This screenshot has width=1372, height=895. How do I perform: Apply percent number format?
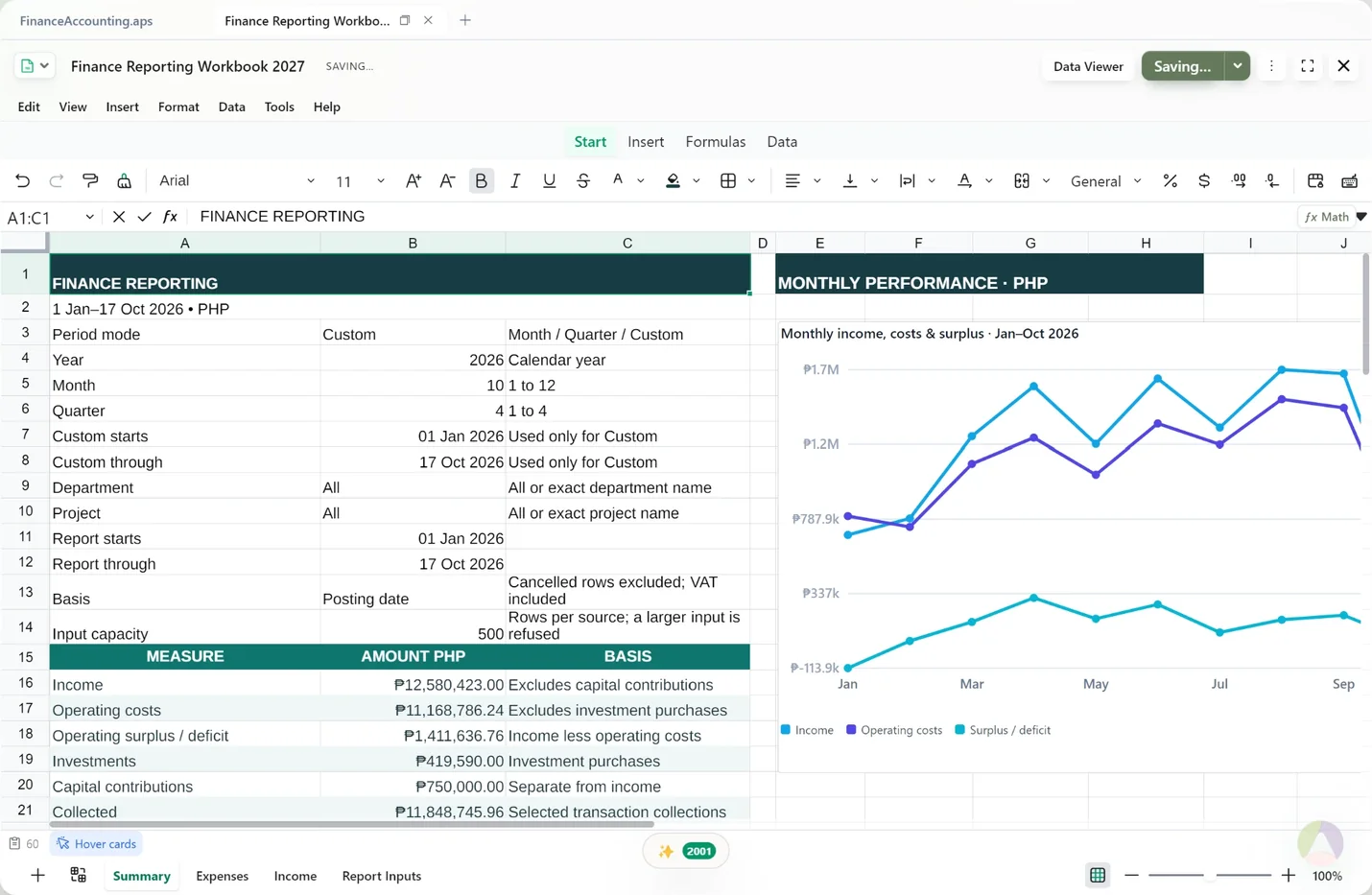[1170, 180]
